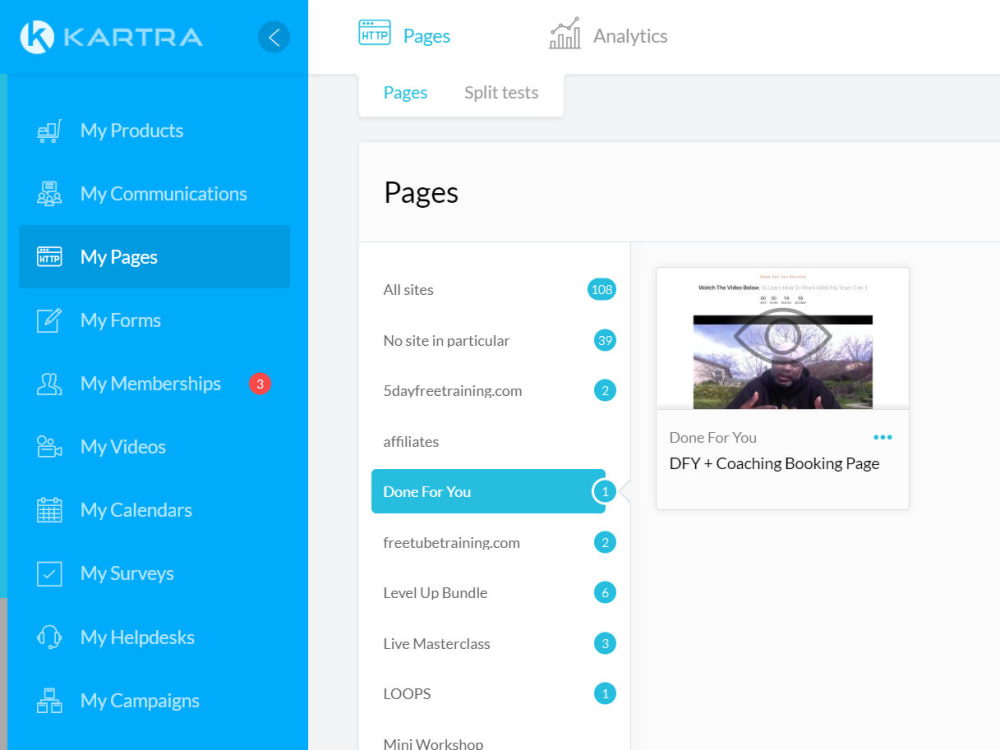Screen dimensions: 1000x750
Task: Click the red Memberships notification badge
Action: click(x=260, y=384)
